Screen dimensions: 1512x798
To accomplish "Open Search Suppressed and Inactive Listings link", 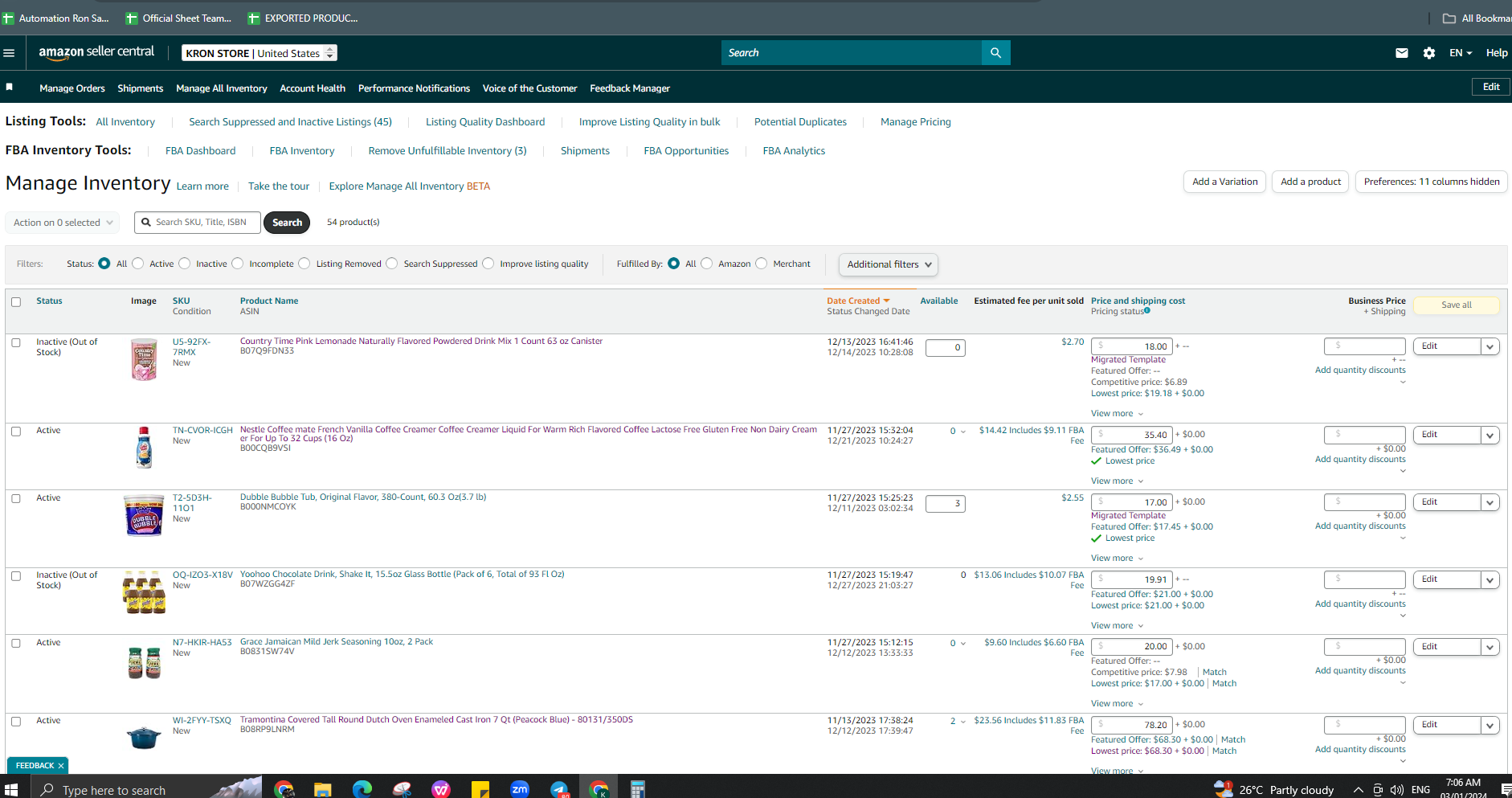I will [290, 122].
